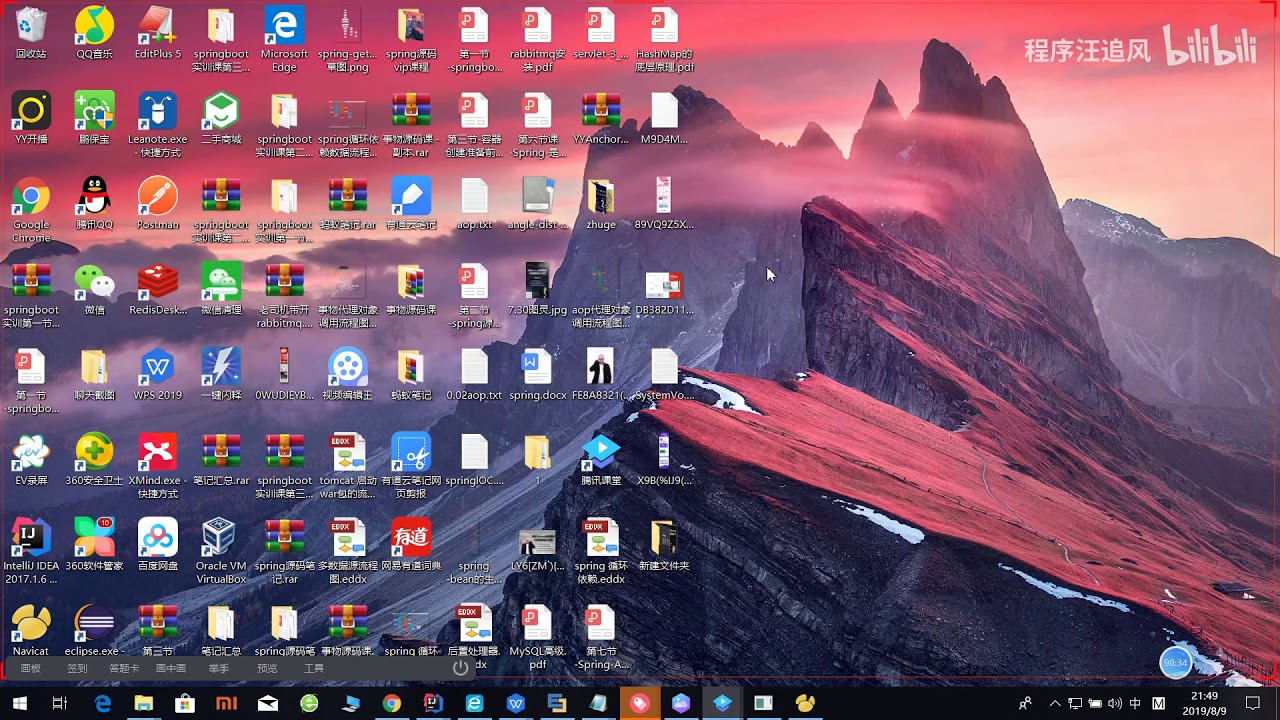This screenshot has height=720, width=1280.
Task: Select the Oracle VM VirtualBox shortcut
Action: pyautogui.click(x=221, y=551)
